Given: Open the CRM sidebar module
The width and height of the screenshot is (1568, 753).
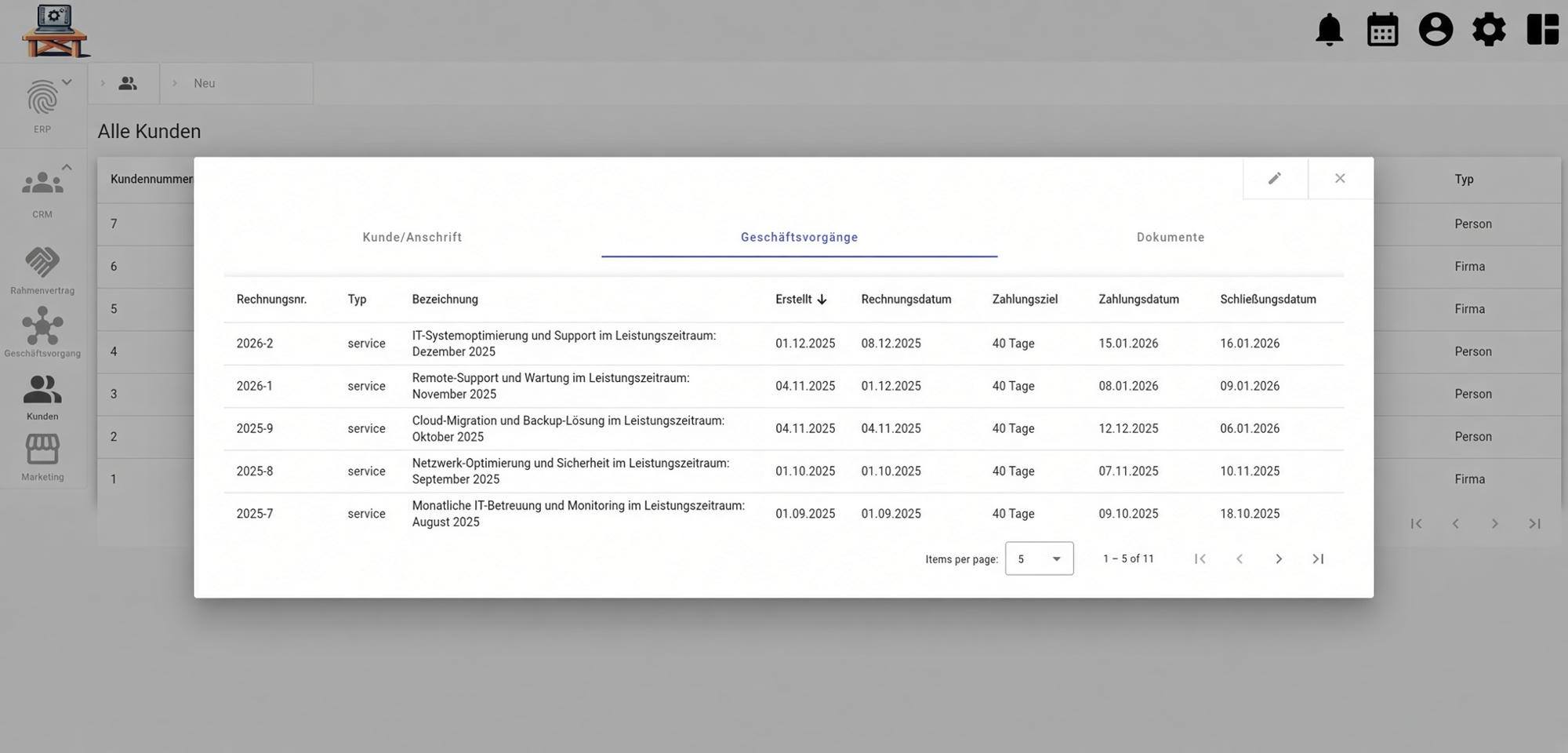Looking at the screenshot, I should coord(42,193).
